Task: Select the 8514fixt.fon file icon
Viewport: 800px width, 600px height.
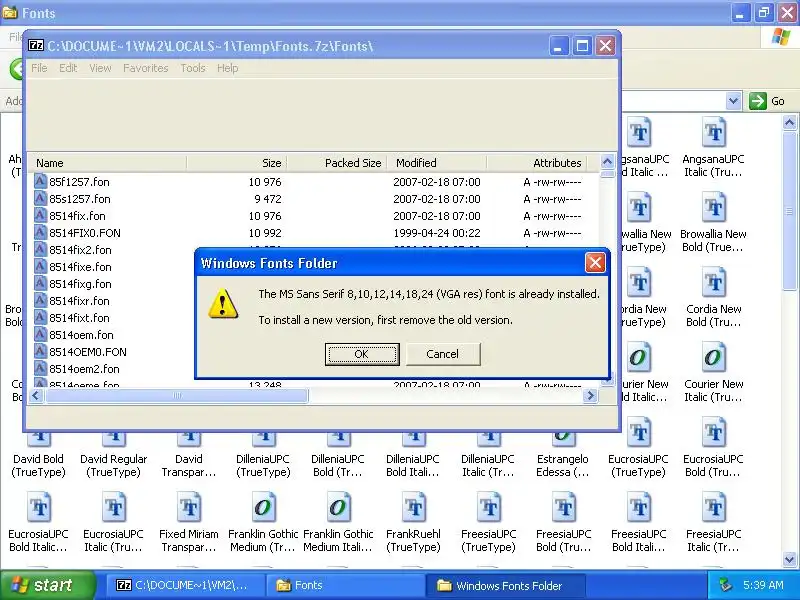Action: (41, 318)
